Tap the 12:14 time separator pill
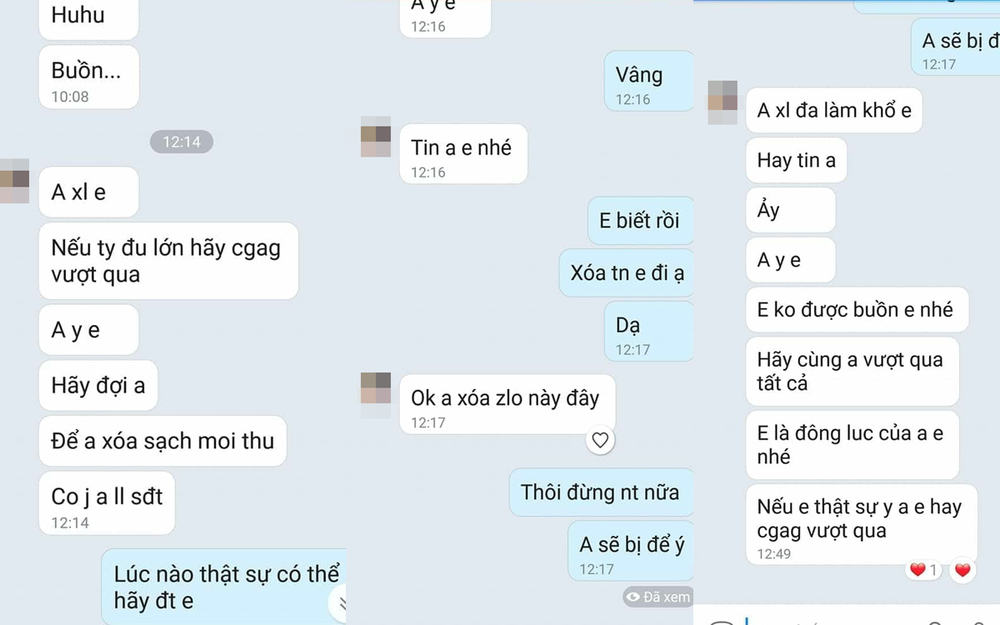The image size is (1000, 625). (x=182, y=142)
